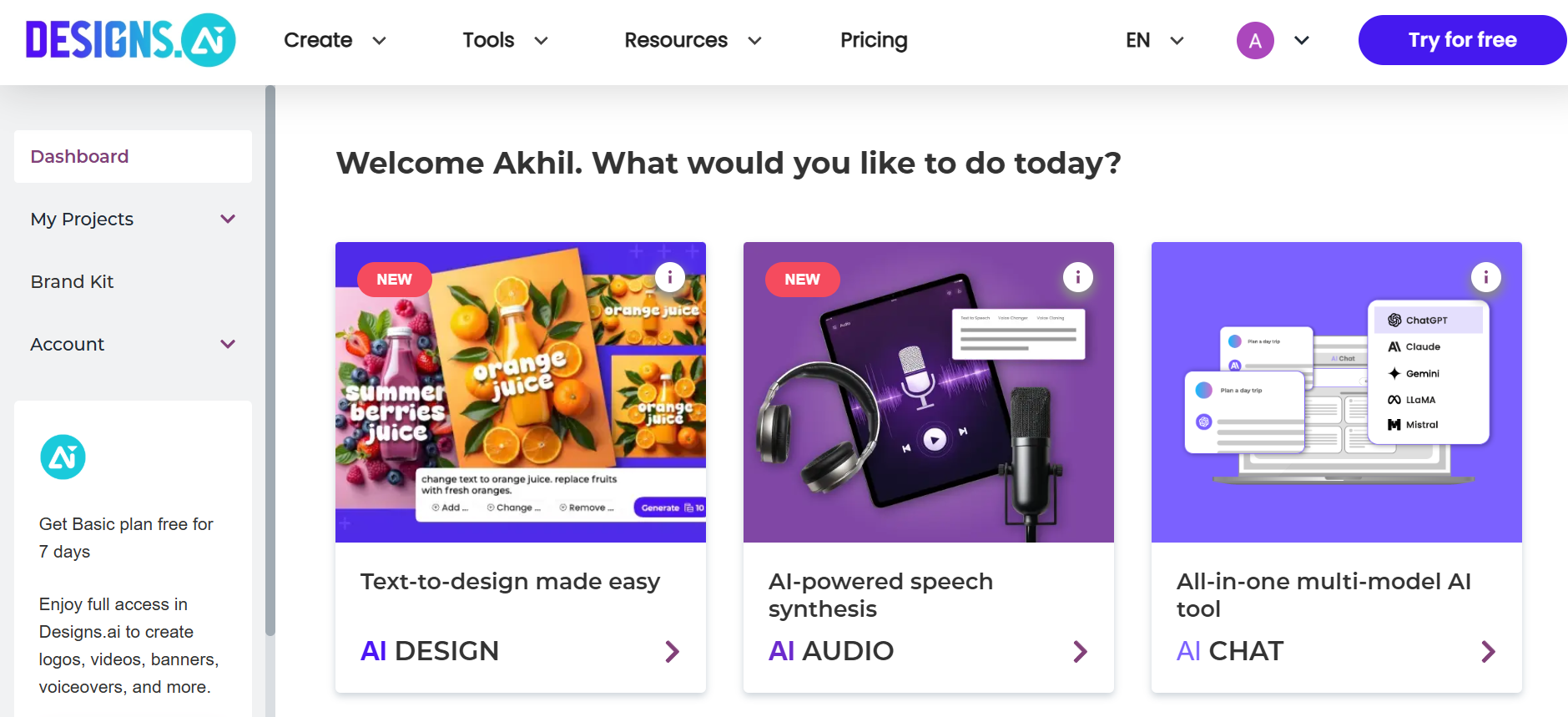Click the Designs.ai icon in the promo panel

coord(63,457)
